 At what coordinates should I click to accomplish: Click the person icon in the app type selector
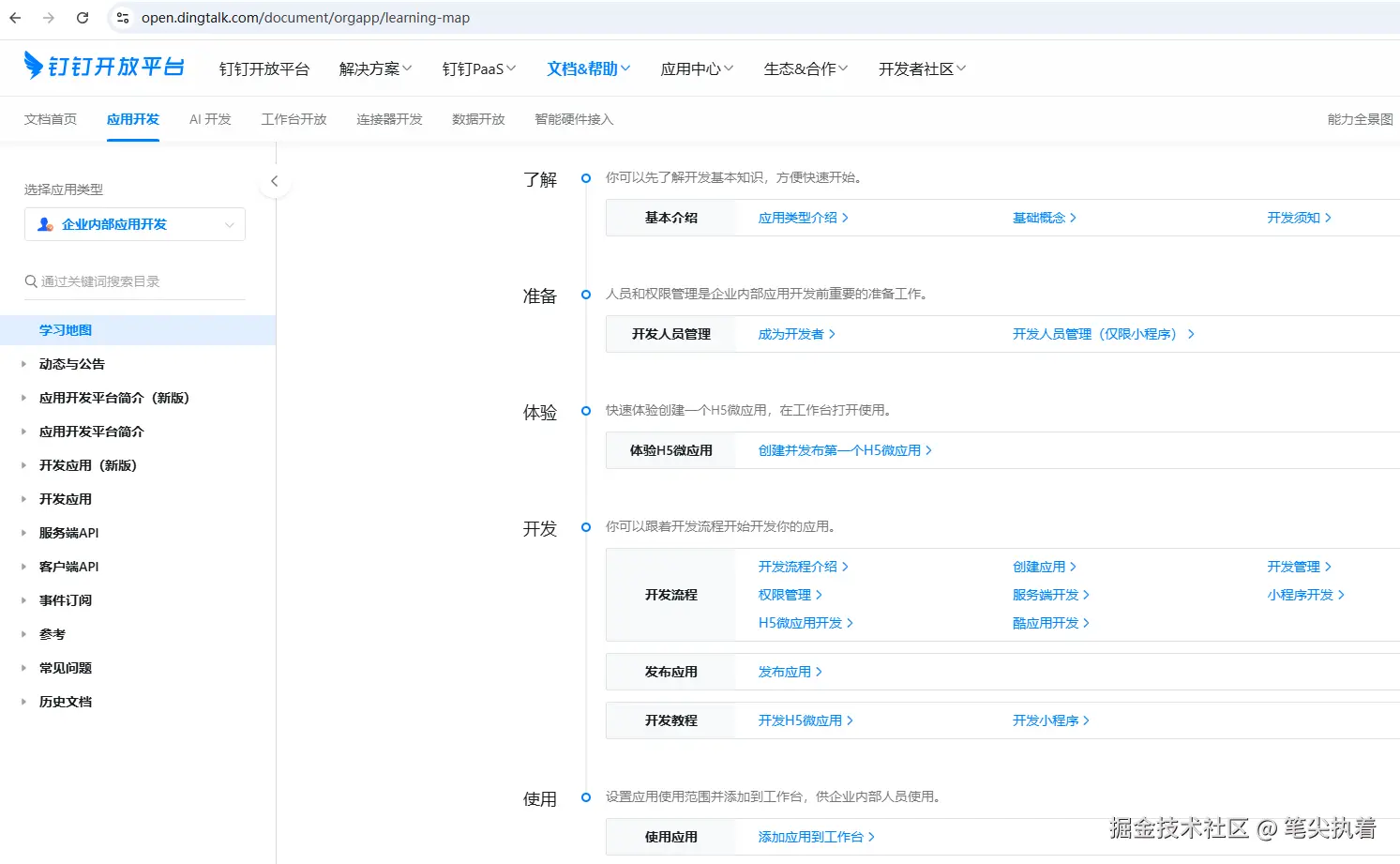[x=44, y=224]
